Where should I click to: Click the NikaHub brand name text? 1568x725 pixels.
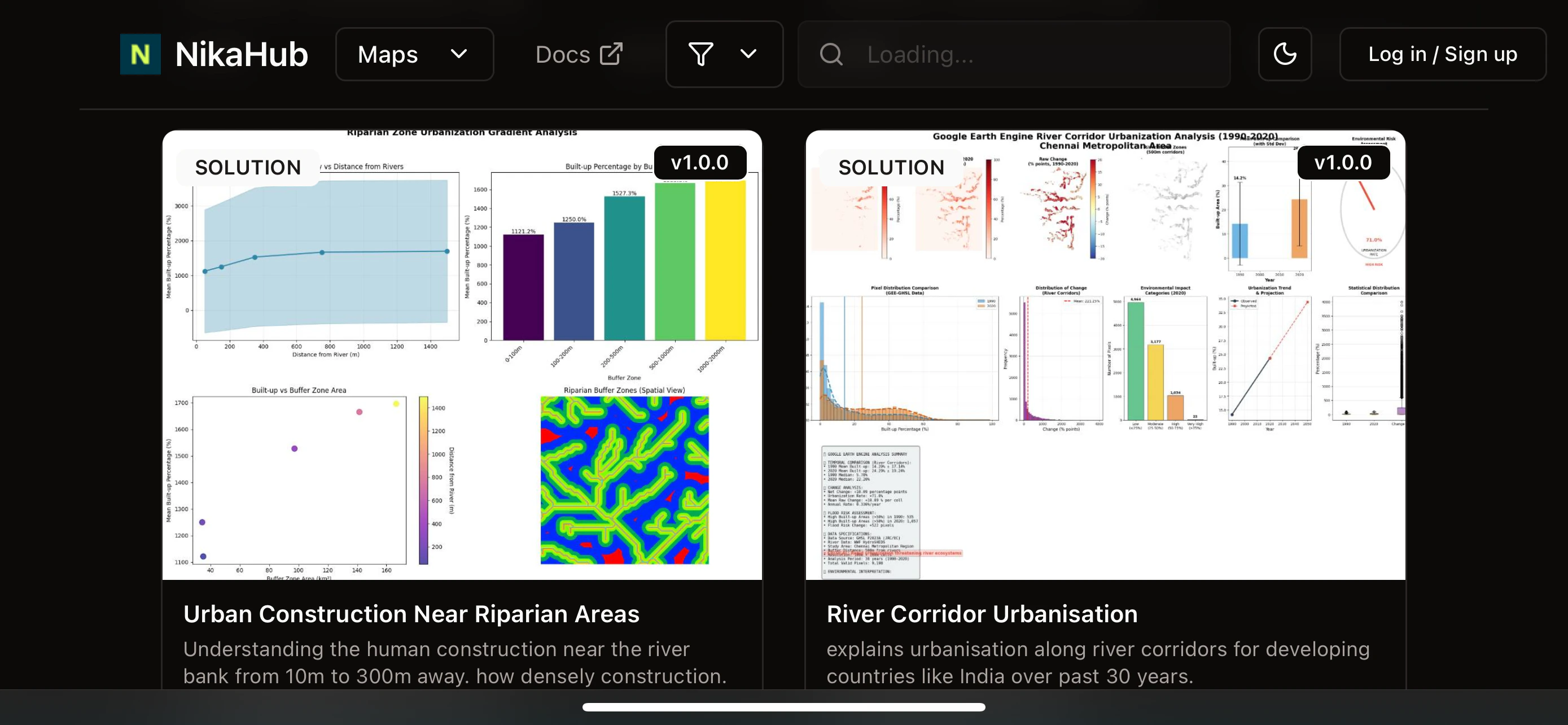click(x=241, y=54)
